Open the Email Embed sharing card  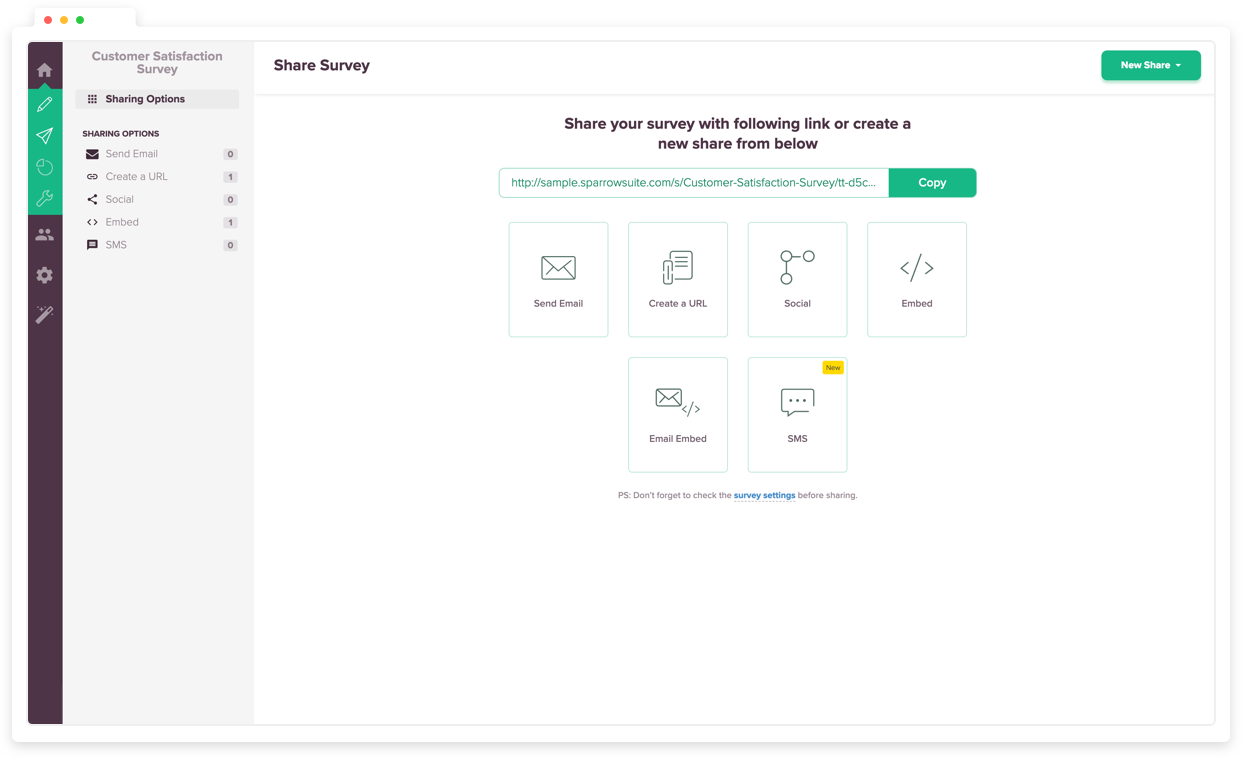click(677, 414)
